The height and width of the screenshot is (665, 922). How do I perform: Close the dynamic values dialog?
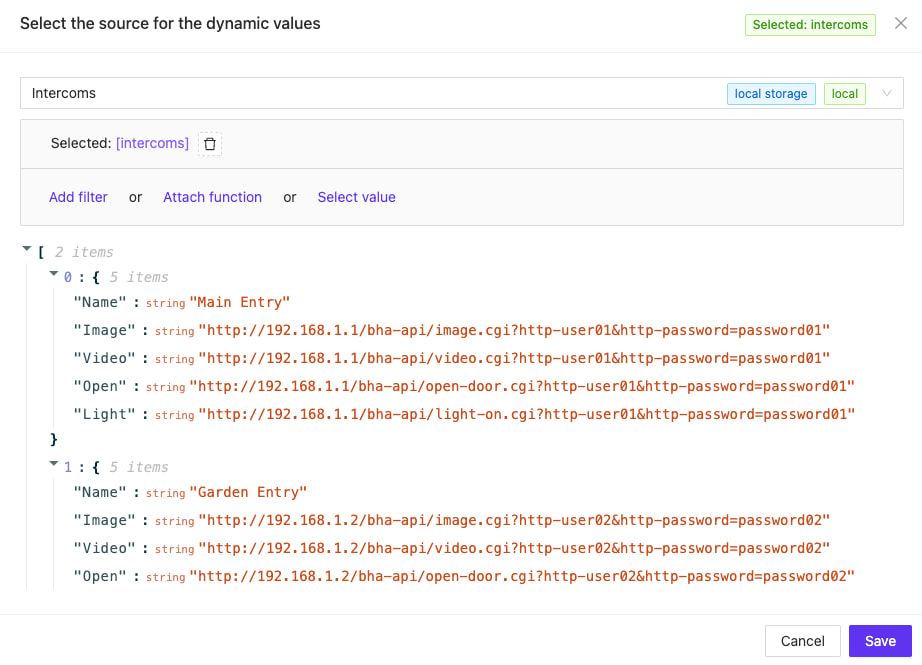[x=900, y=23]
